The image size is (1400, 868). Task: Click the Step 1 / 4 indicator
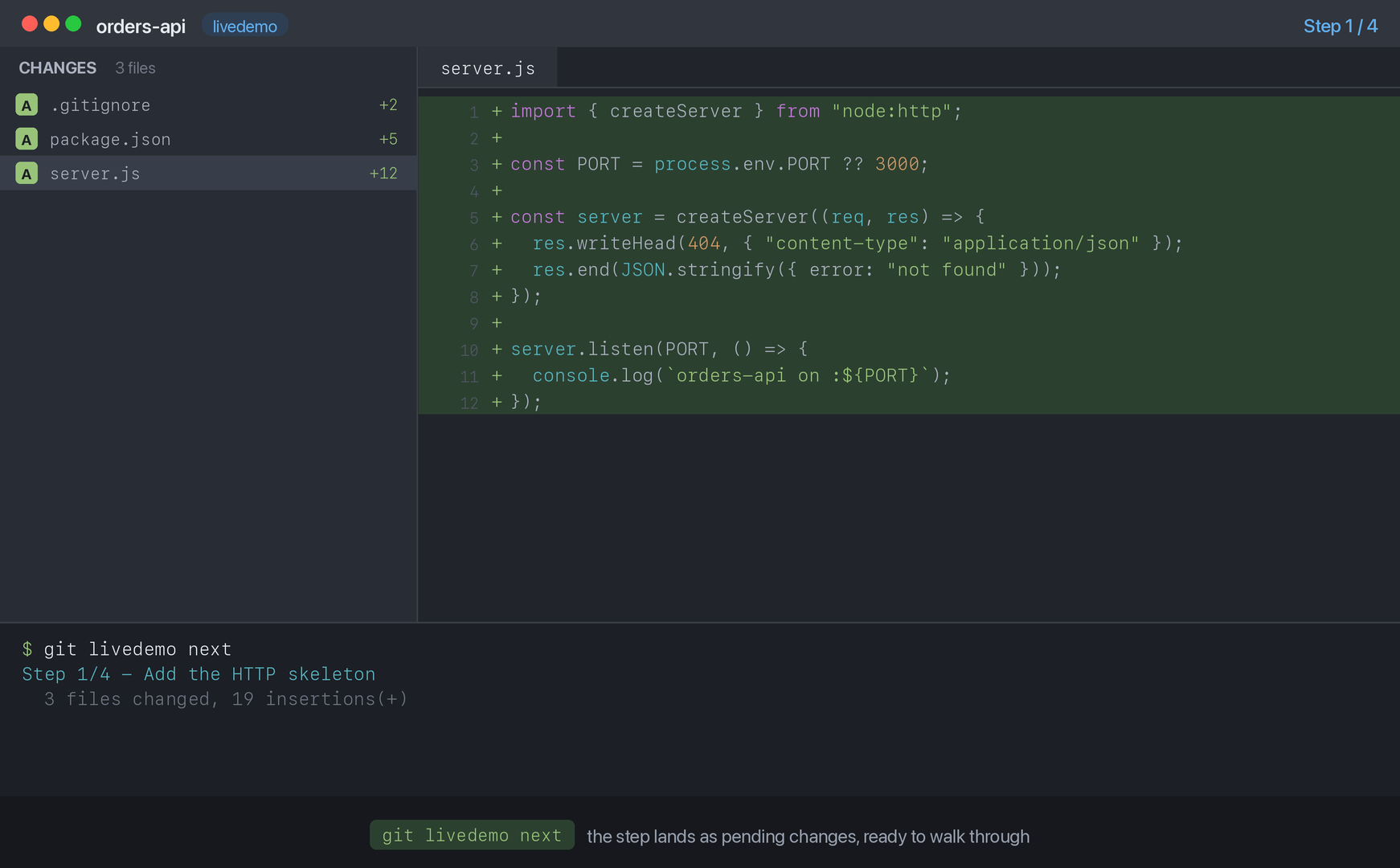point(1340,26)
